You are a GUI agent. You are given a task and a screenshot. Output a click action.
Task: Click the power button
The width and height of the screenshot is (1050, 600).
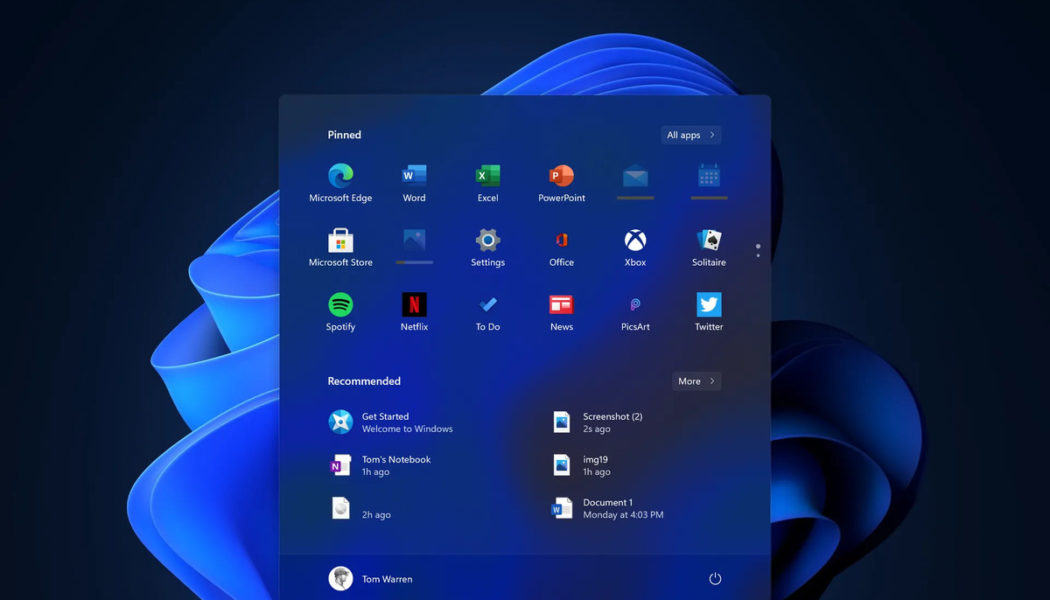(715, 578)
